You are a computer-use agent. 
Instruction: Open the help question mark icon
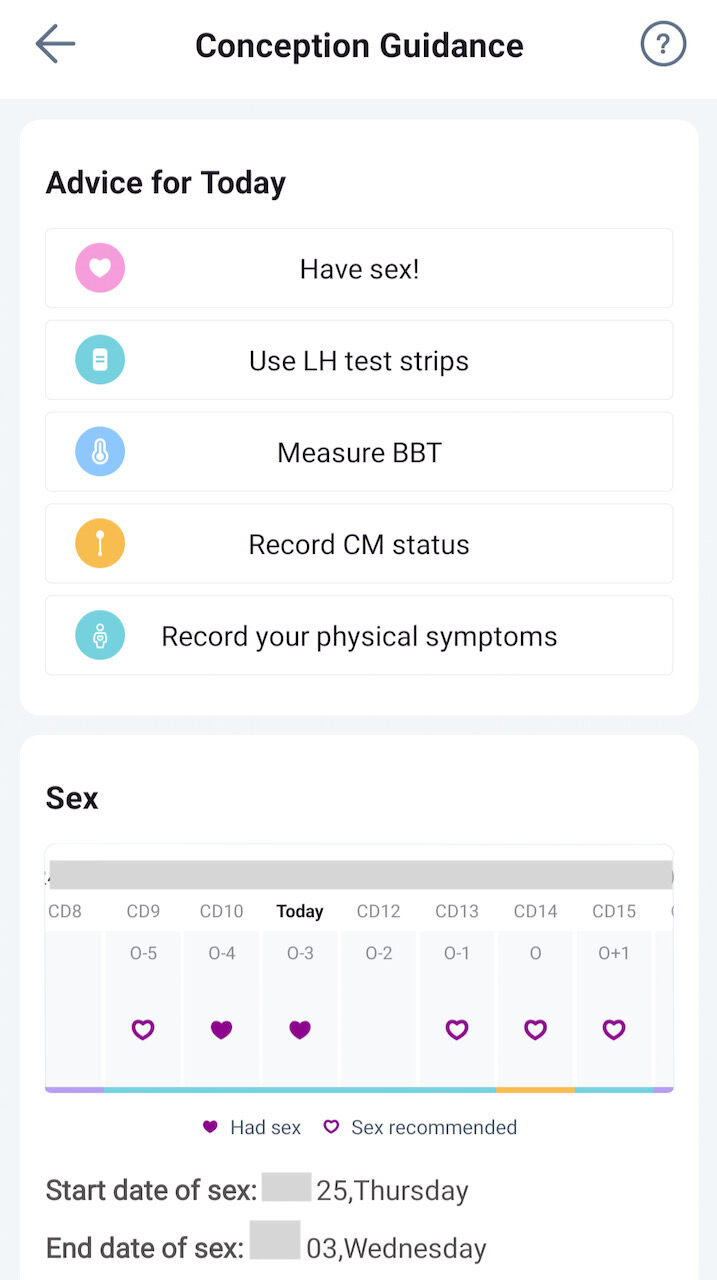tap(663, 45)
